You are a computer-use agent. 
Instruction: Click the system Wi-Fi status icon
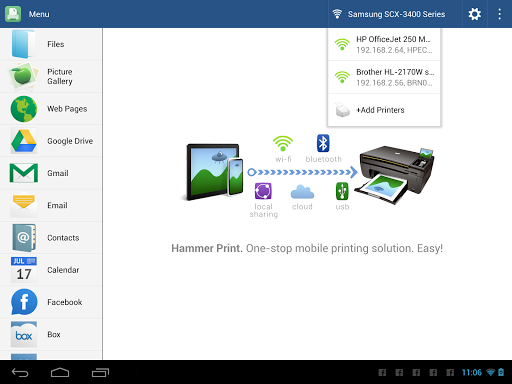pyautogui.click(x=490, y=372)
